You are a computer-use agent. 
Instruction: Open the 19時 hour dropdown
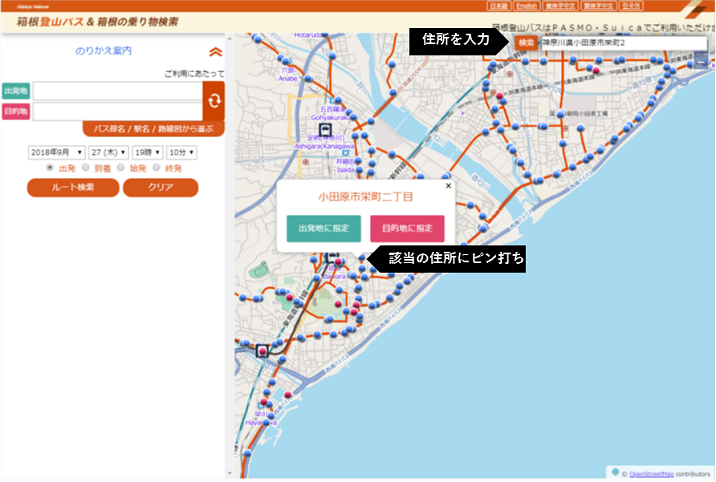click(147, 152)
